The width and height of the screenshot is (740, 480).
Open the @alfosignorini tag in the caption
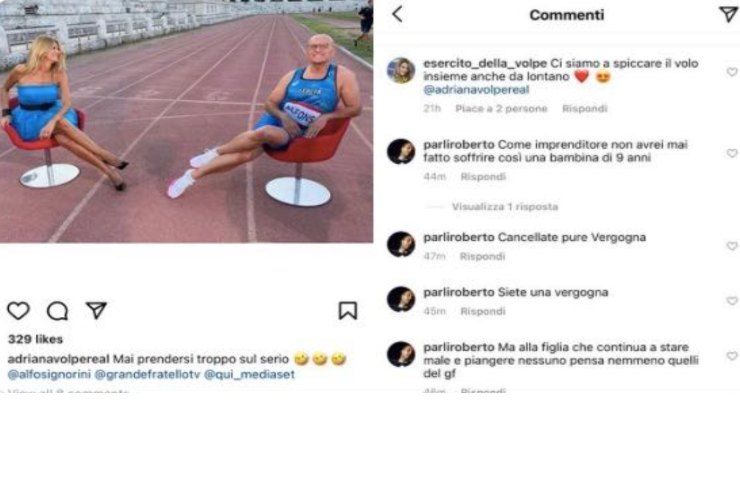coord(49,374)
